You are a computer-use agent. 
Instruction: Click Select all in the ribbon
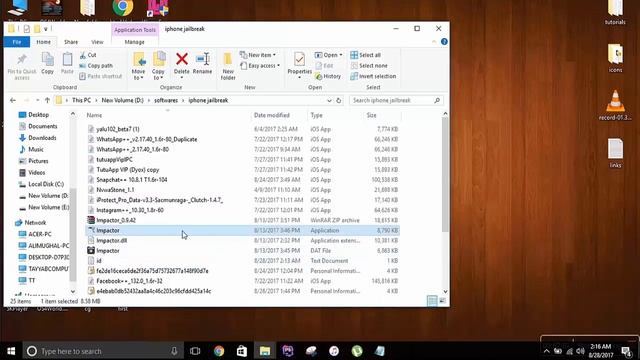(x=366, y=55)
